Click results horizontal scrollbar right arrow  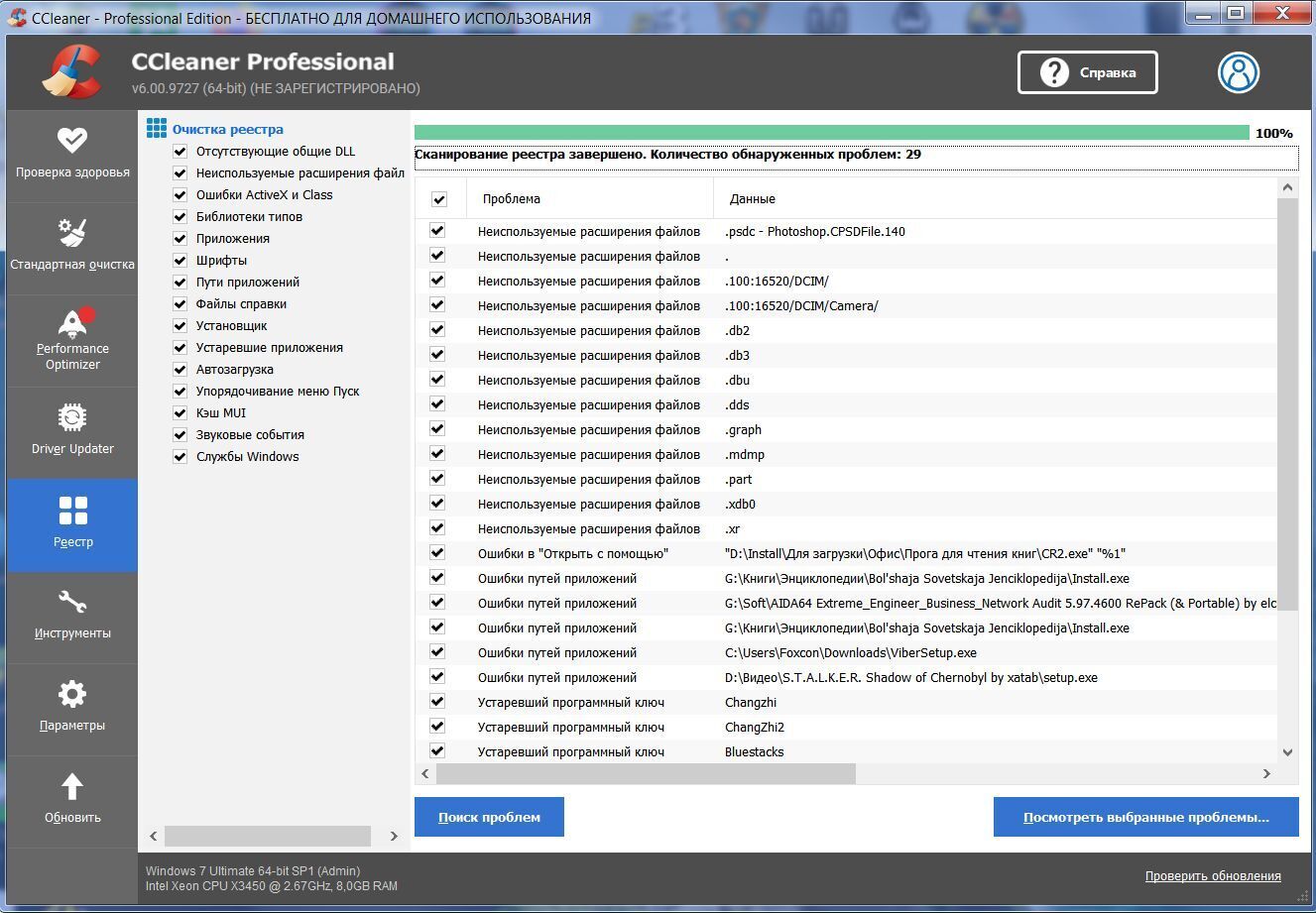pyautogui.click(x=1266, y=773)
